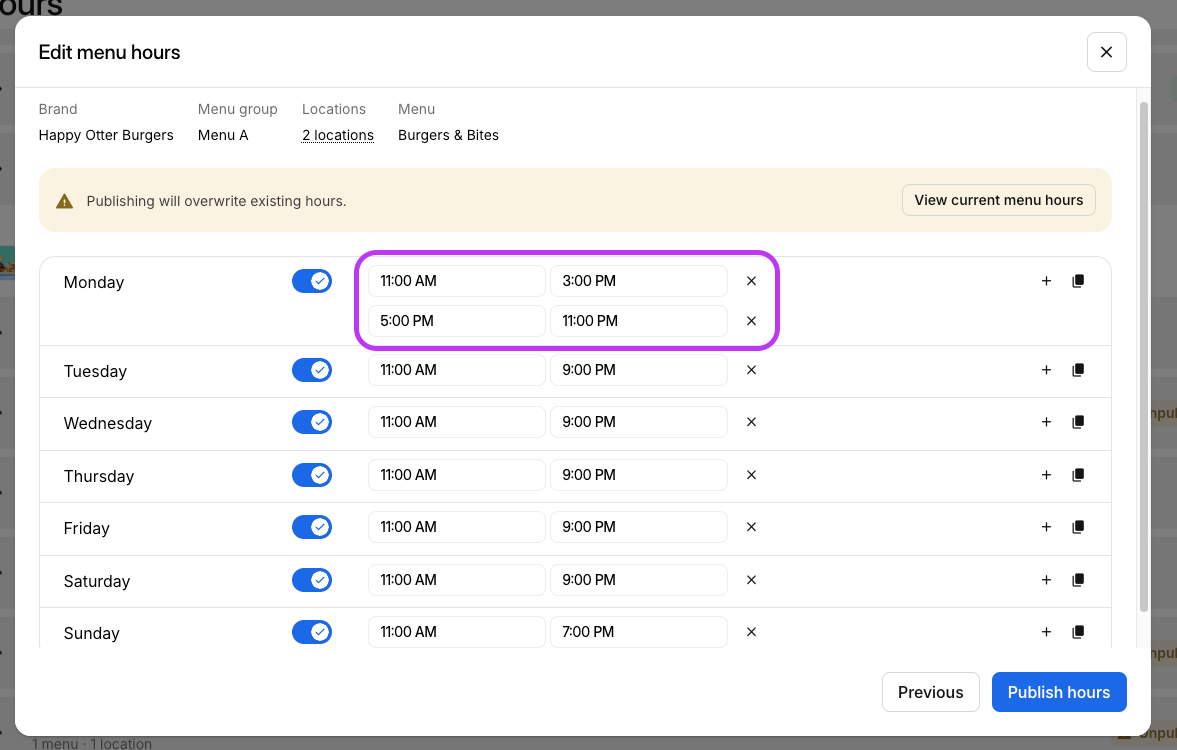
Task: Click the 2 locations link
Action: [x=338, y=135]
